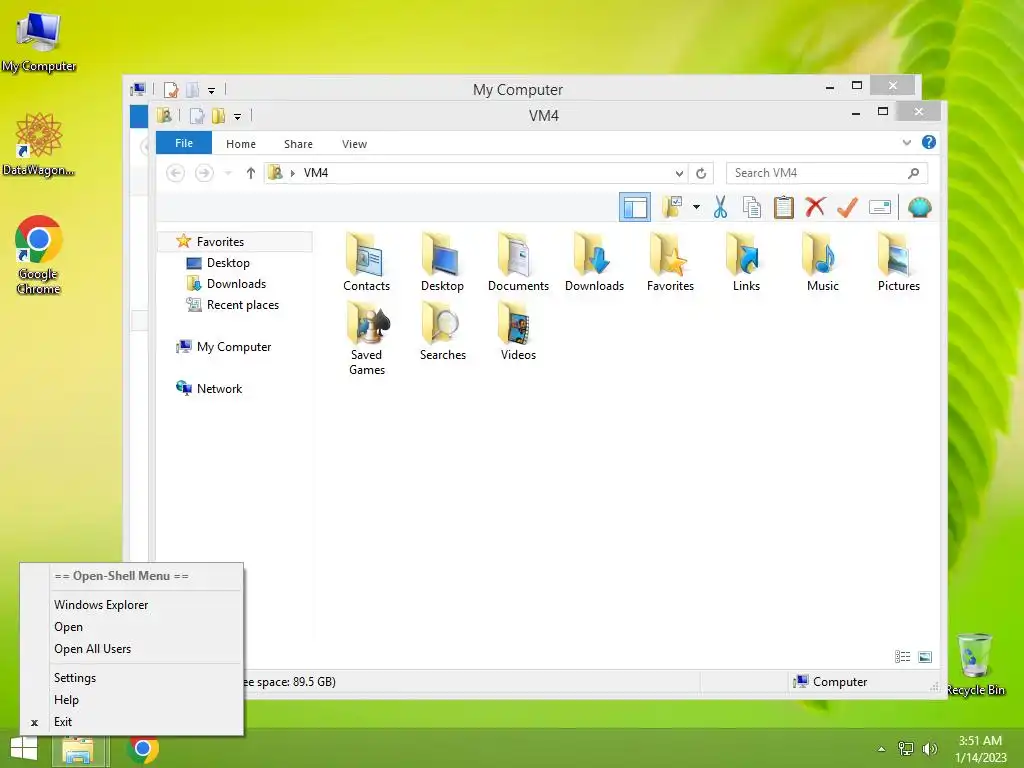Choose Open from the Open-Shell menu
Screen dimensions: 1024x768
pyautogui.click(x=69, y=627)
